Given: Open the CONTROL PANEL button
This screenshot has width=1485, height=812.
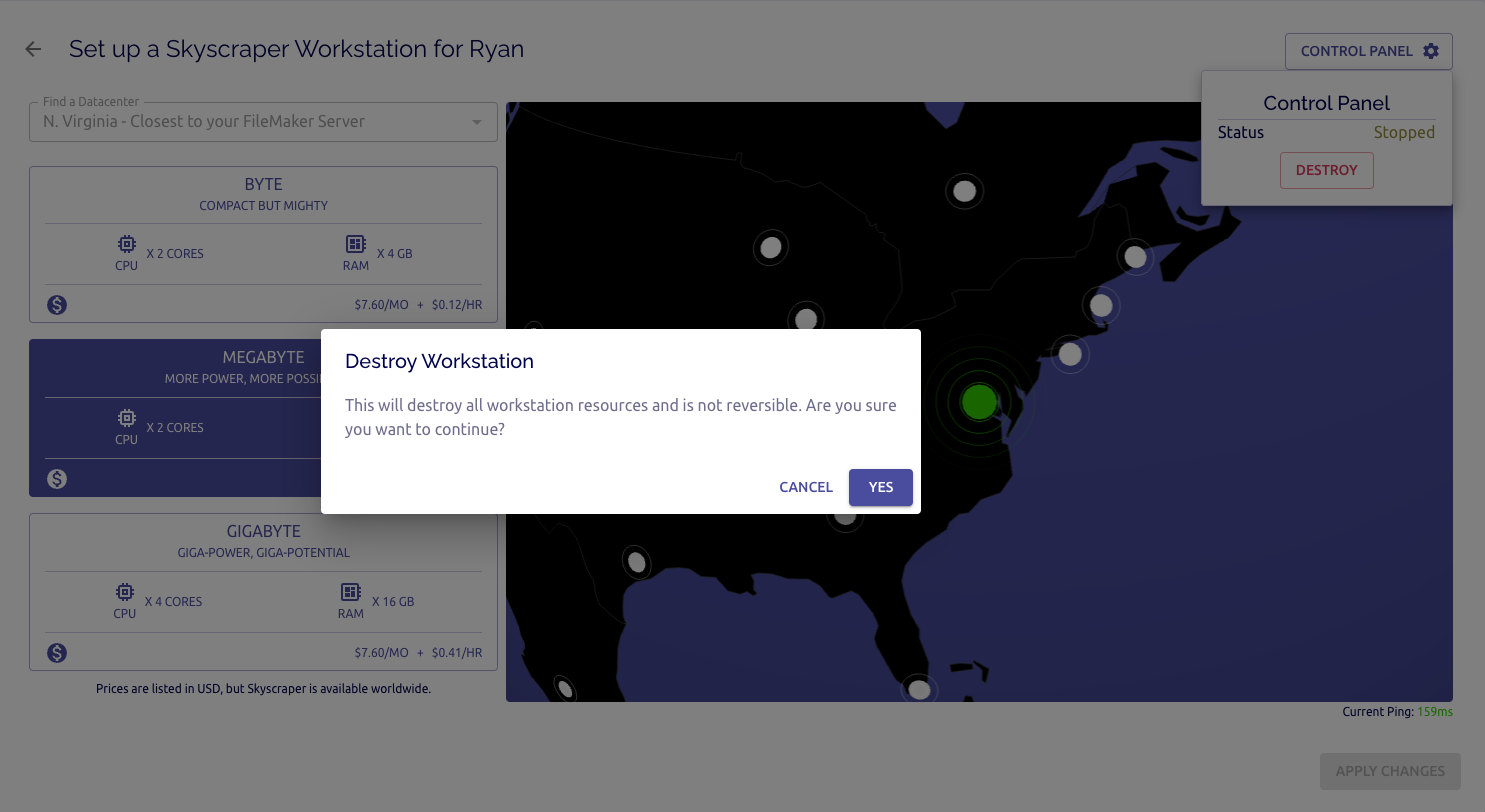Looking at the screenshot, I should (x=1369, y=51).
